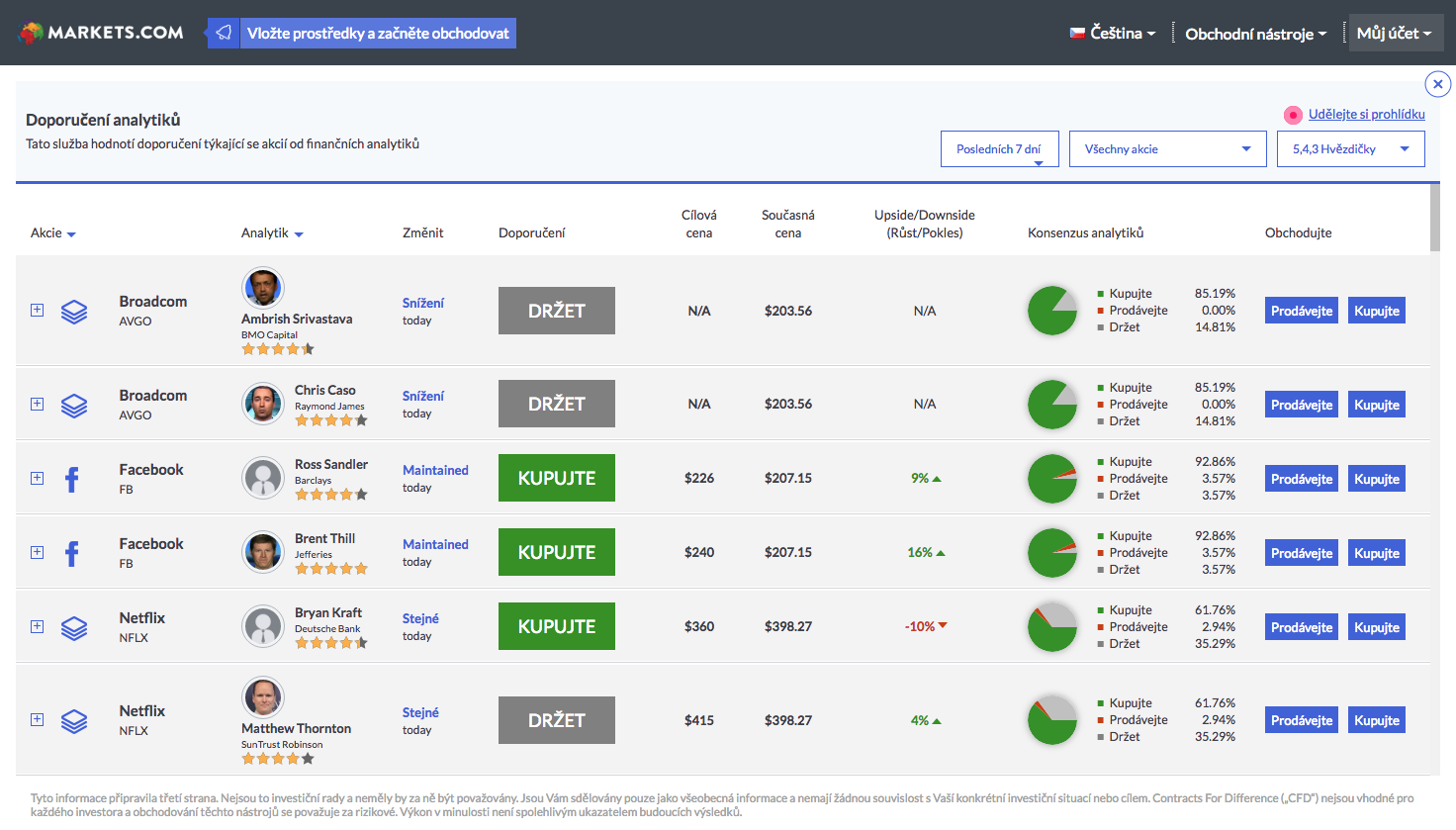Click the Maintained link in Brent Thill row
Viewport: 1456px width, 830px height.
[x=435, y=544]
